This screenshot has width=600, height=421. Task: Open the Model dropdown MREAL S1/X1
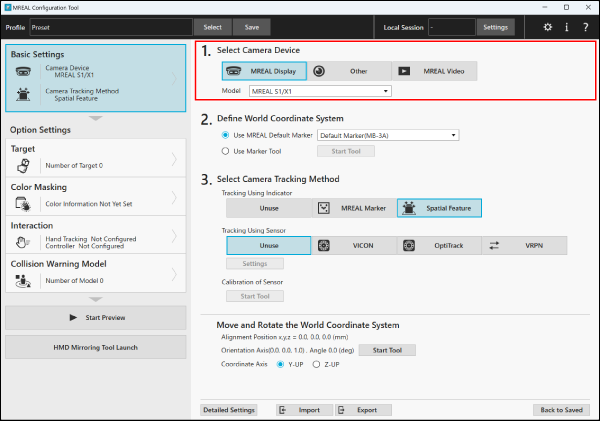320,91
